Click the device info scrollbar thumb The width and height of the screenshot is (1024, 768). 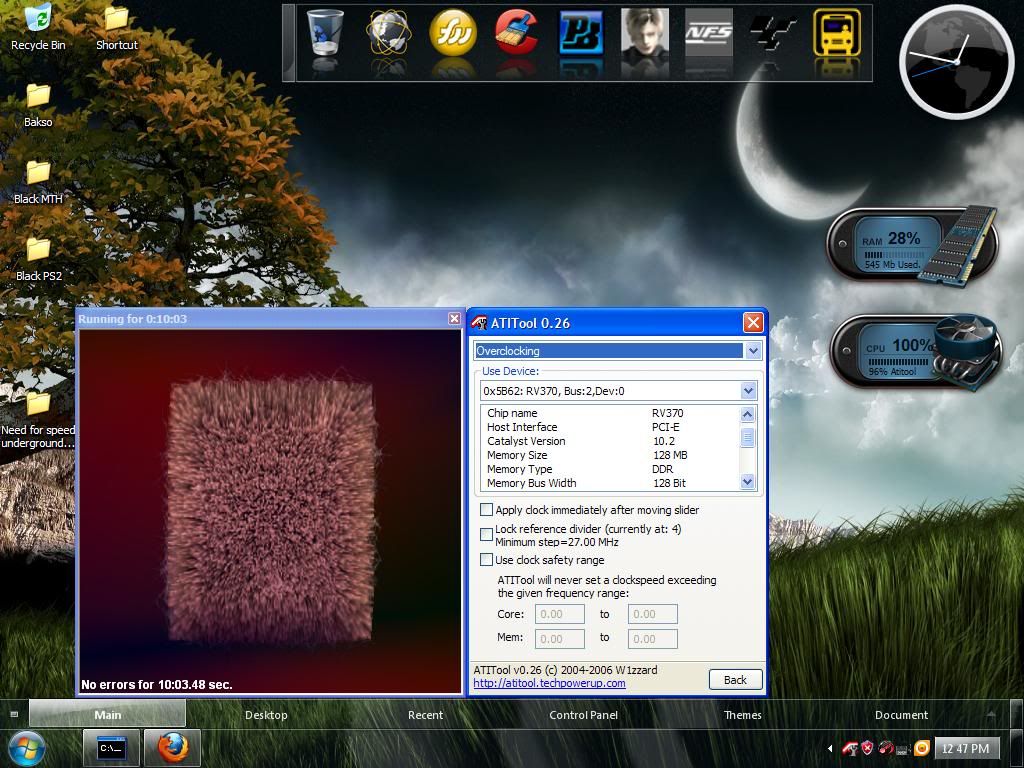coord(748,436)
